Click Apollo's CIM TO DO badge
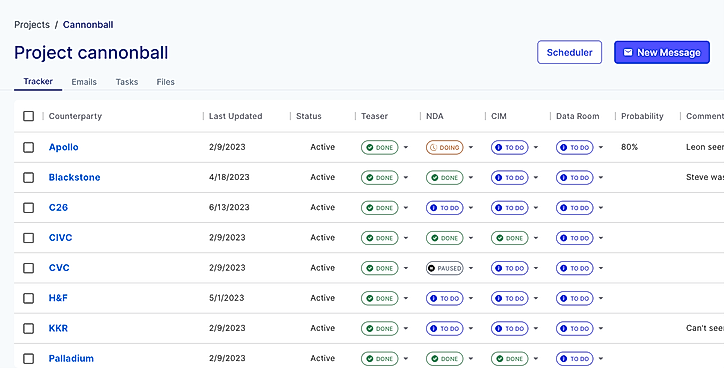724x368 pixels. coord(509,147)
